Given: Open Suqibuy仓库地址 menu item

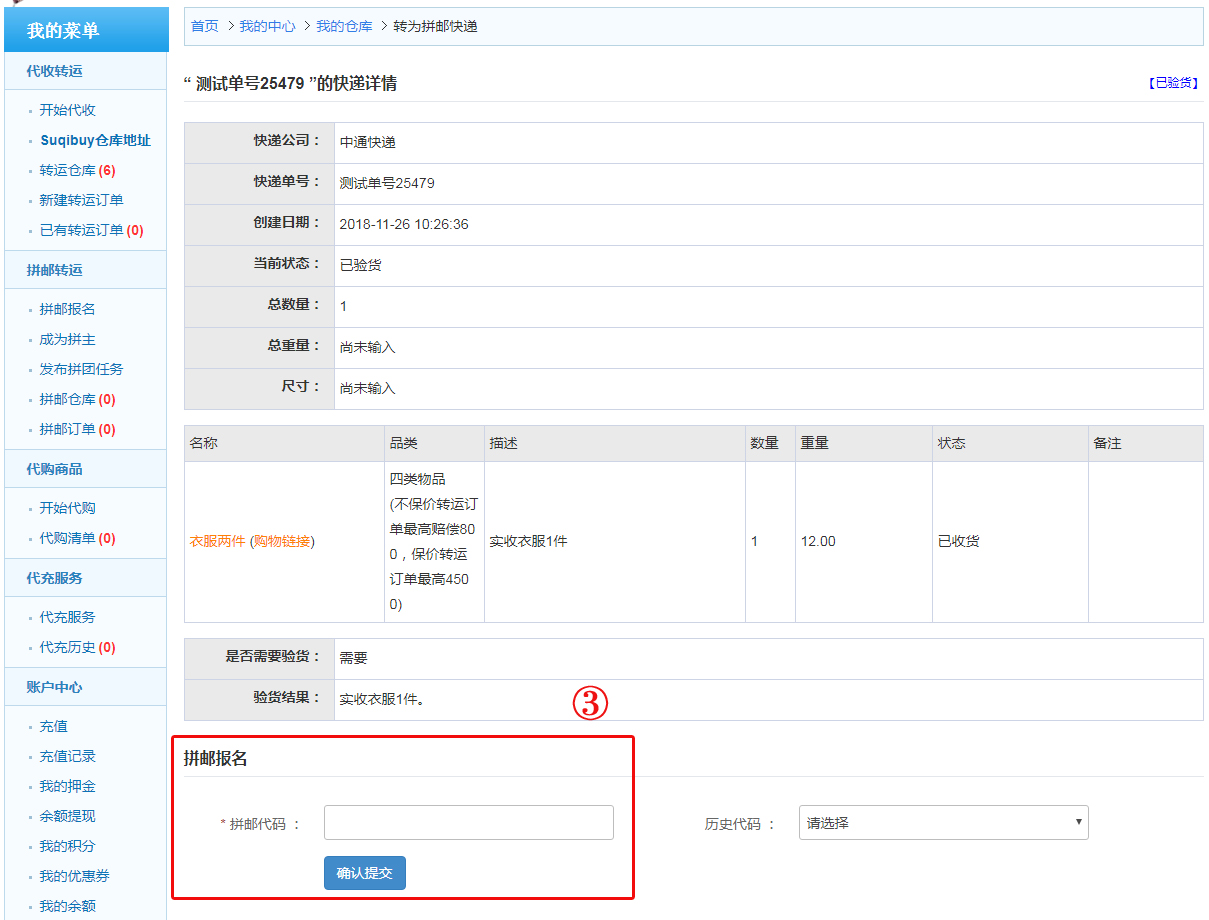Looking at the screenshot, I should (95, 140).
